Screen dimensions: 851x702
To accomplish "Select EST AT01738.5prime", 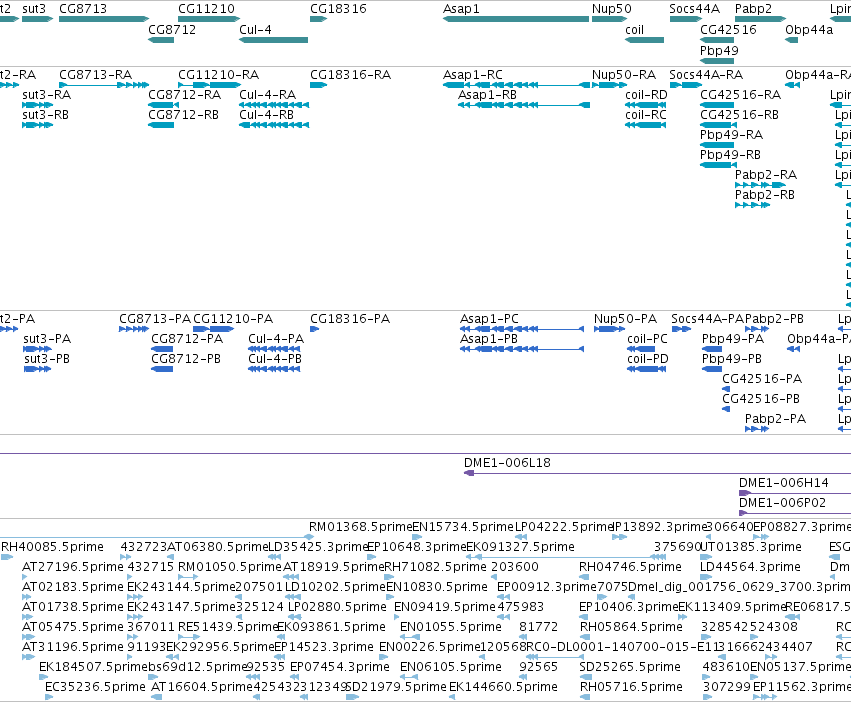I will pos(73,606).
